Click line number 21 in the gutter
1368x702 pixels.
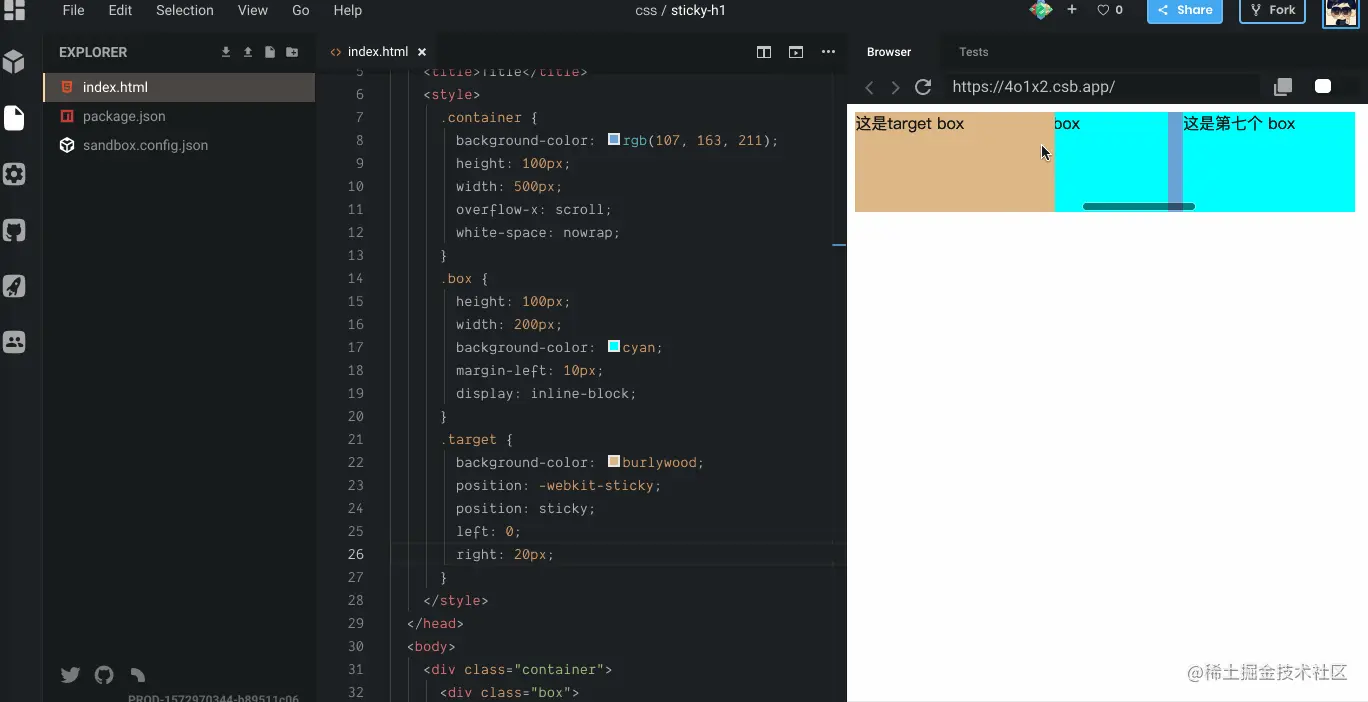355,439
